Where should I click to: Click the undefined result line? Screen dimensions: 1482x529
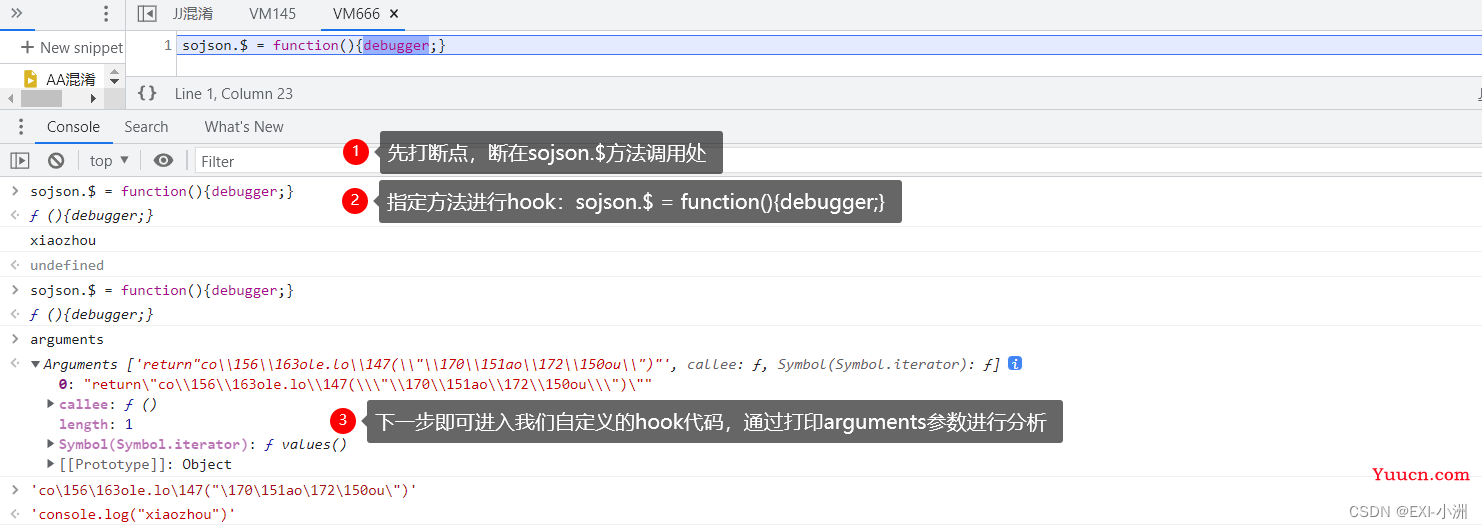(67, 265)
